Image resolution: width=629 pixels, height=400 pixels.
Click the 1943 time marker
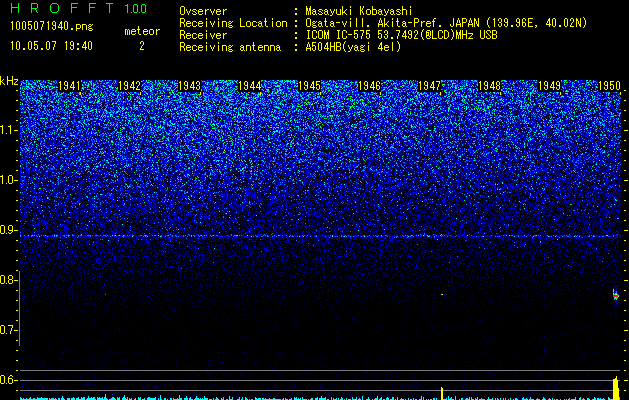[189, 86]
